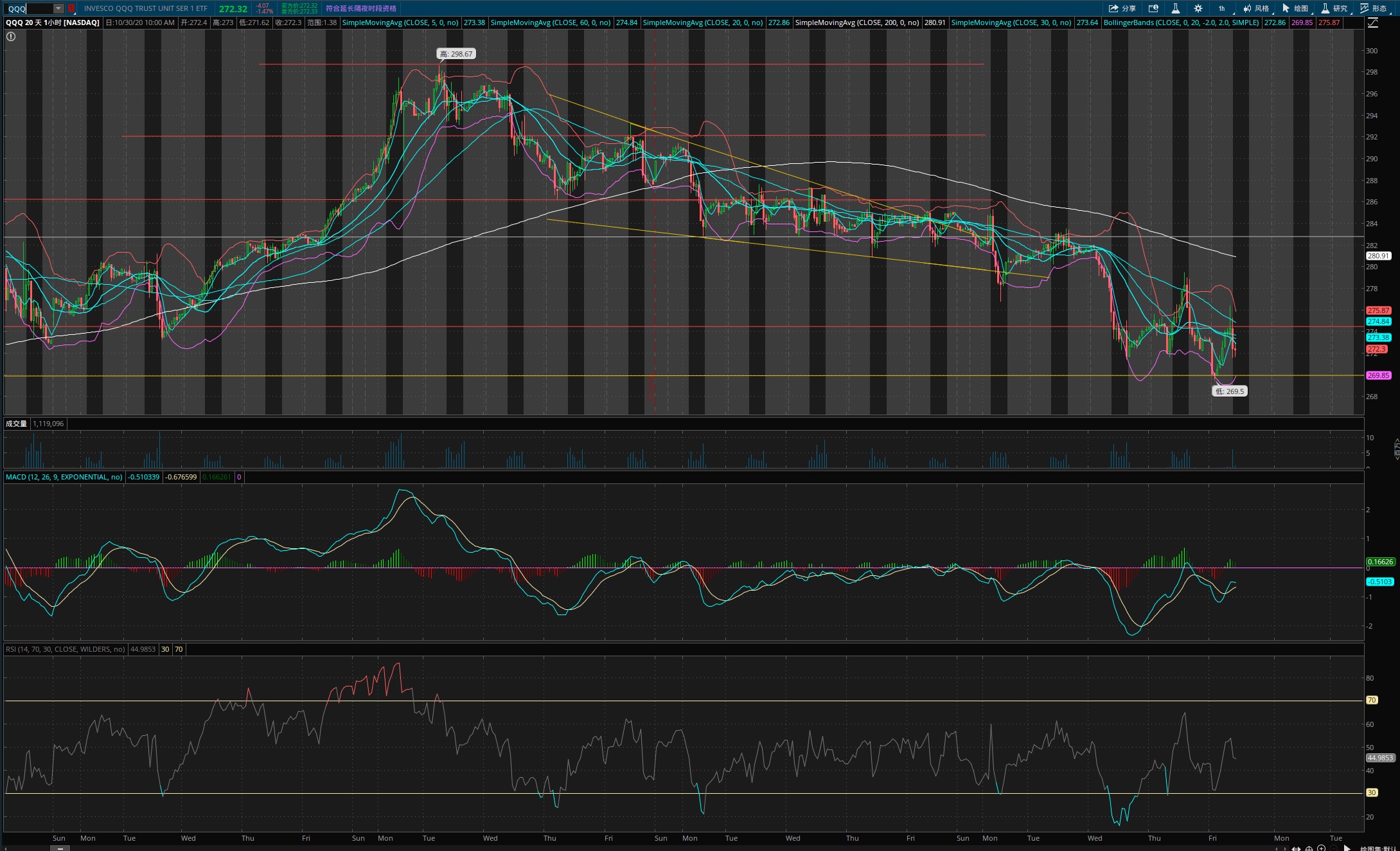
Task: Click the QQQ 20 天 1小时 [NASDAQ] chart label
Action: [x=53, y=22]
